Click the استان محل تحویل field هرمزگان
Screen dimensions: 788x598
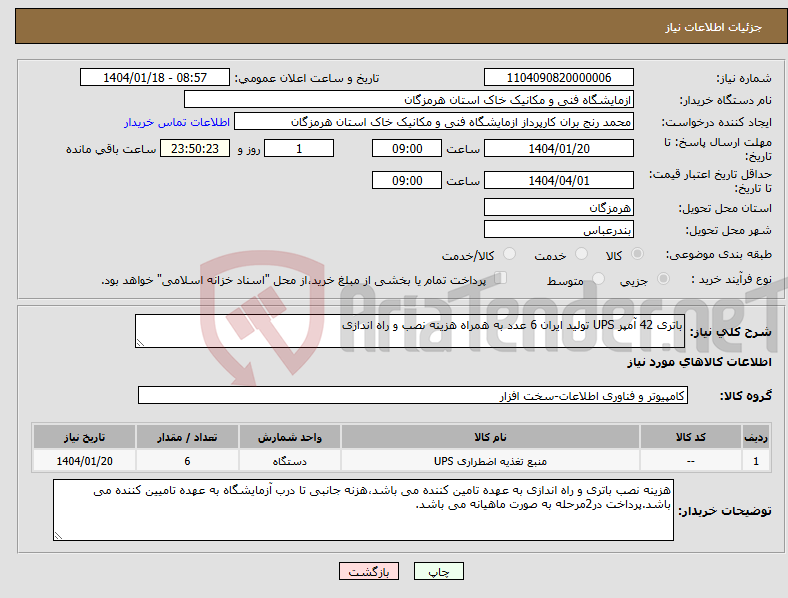point(558,207)
